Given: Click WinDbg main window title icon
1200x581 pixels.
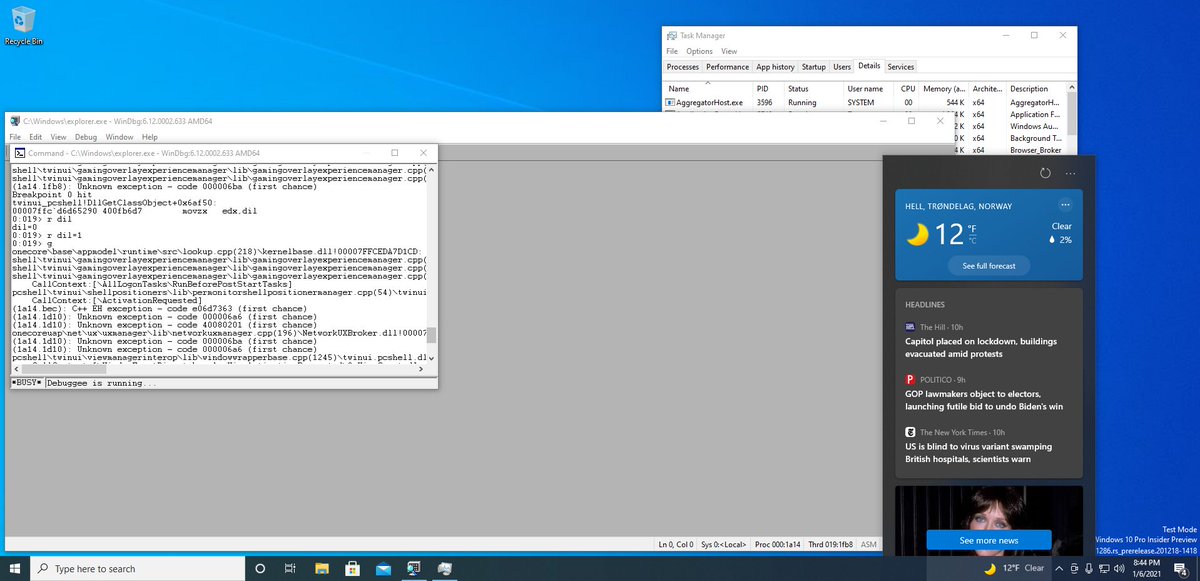Looking at the screenshot, I should pyautogui.click(x=14, y=121).
